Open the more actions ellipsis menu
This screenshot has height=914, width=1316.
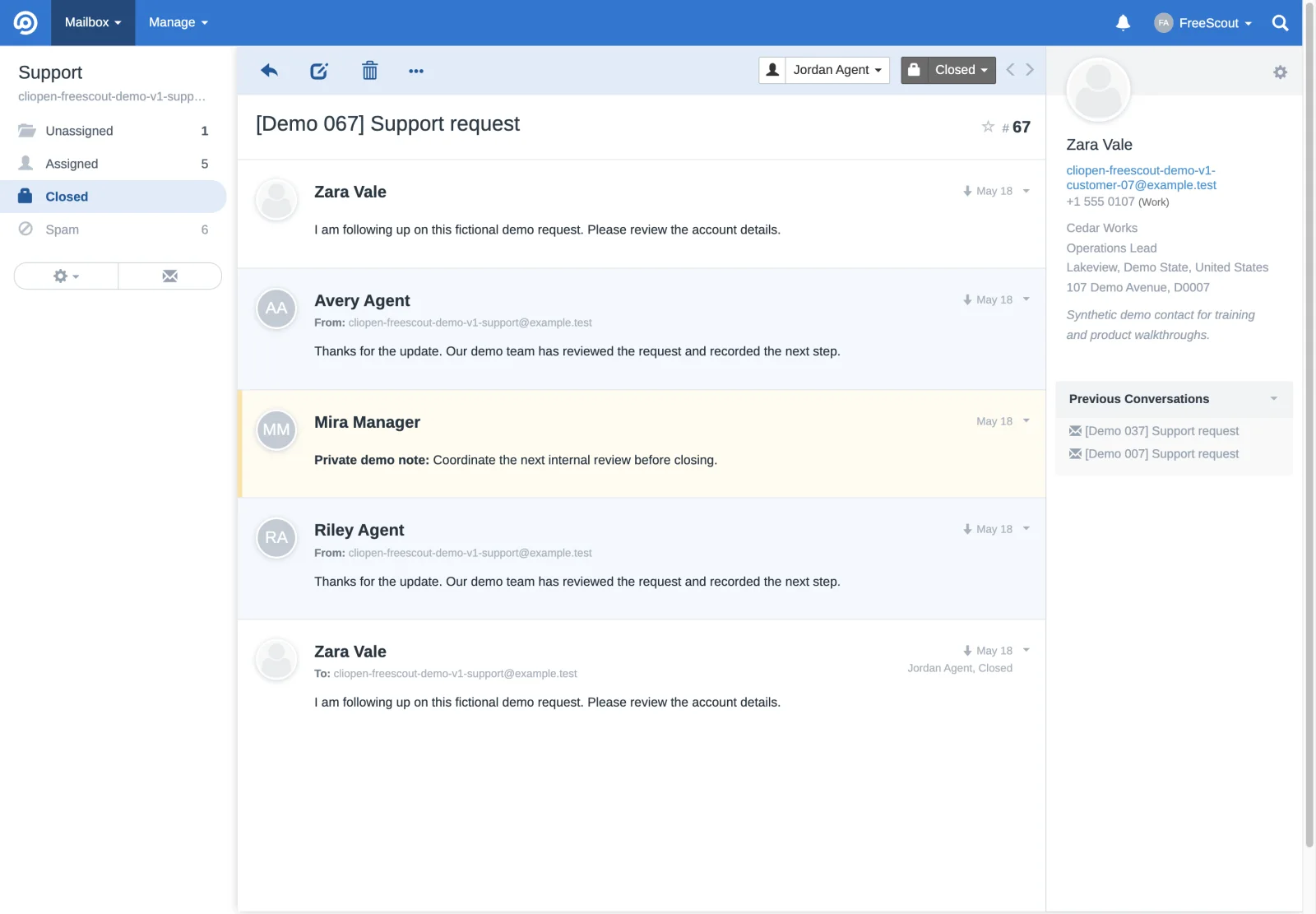tap(416, 72)
